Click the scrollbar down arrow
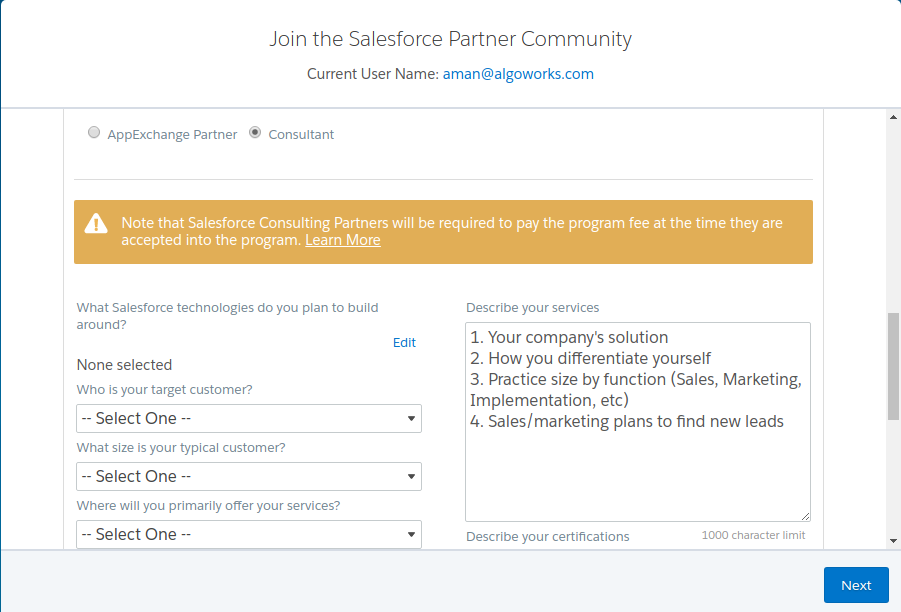 (x=893, y=541)
